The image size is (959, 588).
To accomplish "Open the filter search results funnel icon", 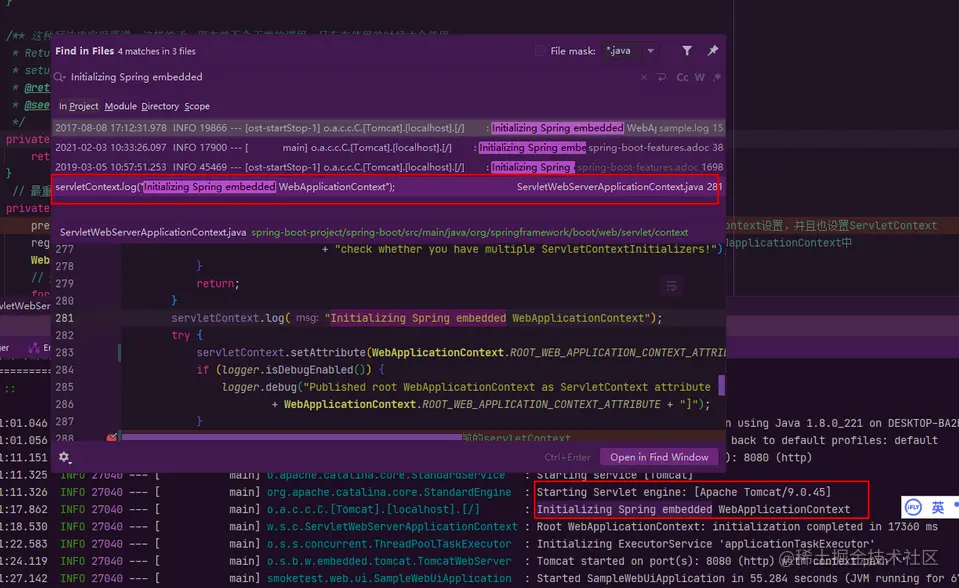I will [687, 51].
